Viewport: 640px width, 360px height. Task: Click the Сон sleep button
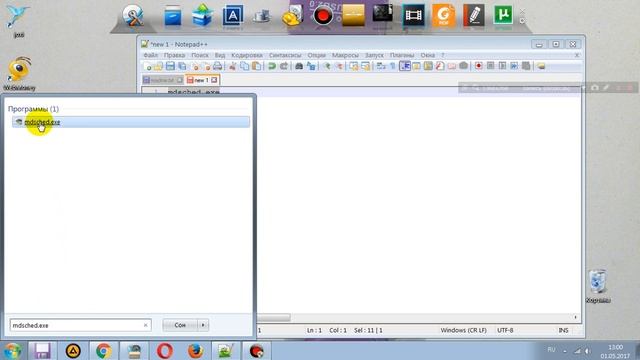coord(180,325)
